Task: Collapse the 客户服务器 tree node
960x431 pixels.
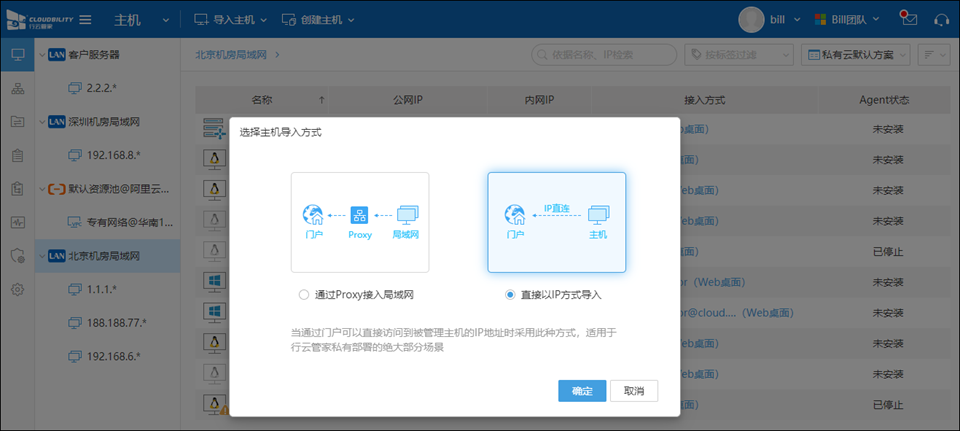Action: click(x=41, y=55)
